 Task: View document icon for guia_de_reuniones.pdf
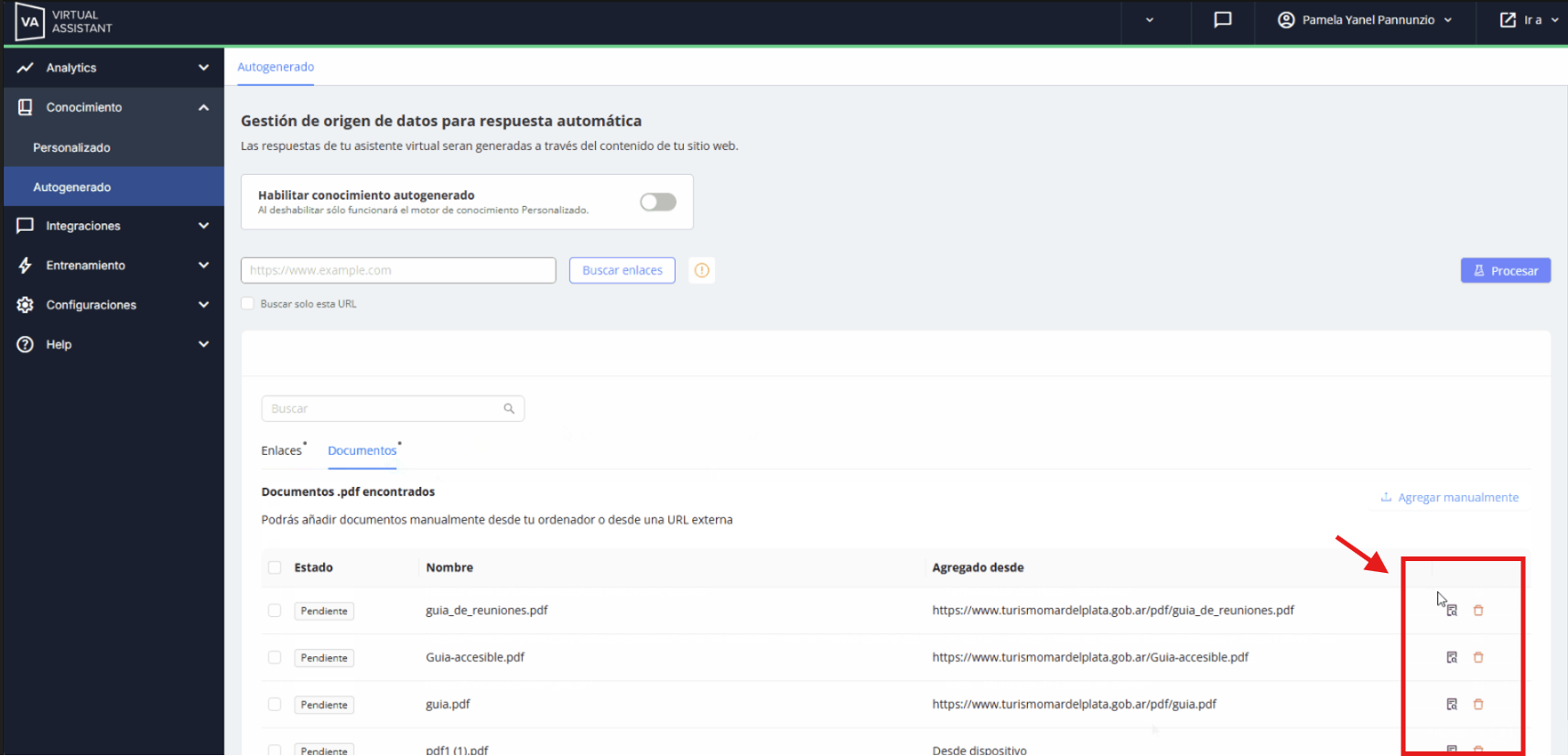tap(1452, 610)
